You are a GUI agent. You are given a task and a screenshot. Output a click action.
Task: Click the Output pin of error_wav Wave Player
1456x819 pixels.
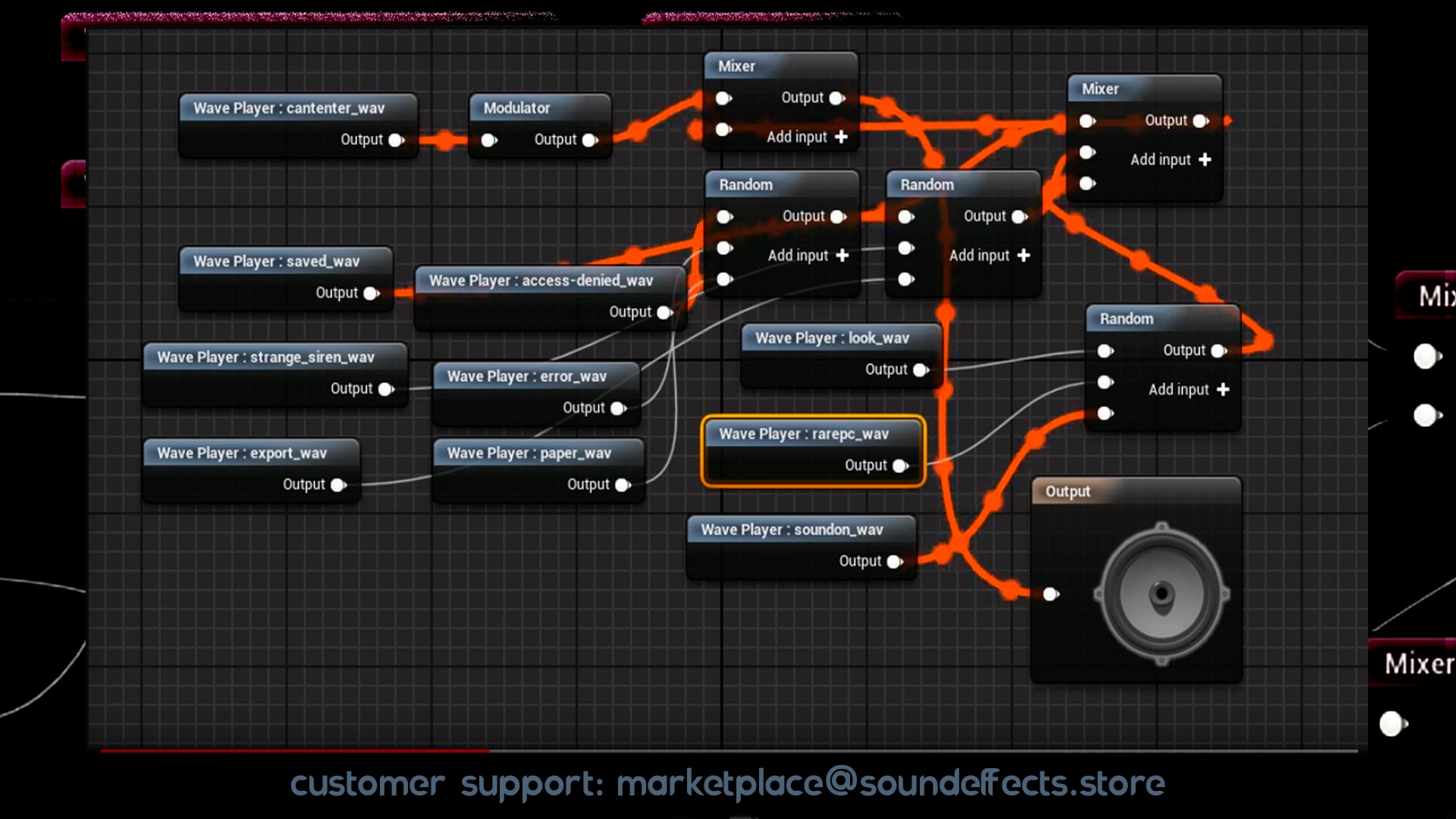[x=619, y=408]
